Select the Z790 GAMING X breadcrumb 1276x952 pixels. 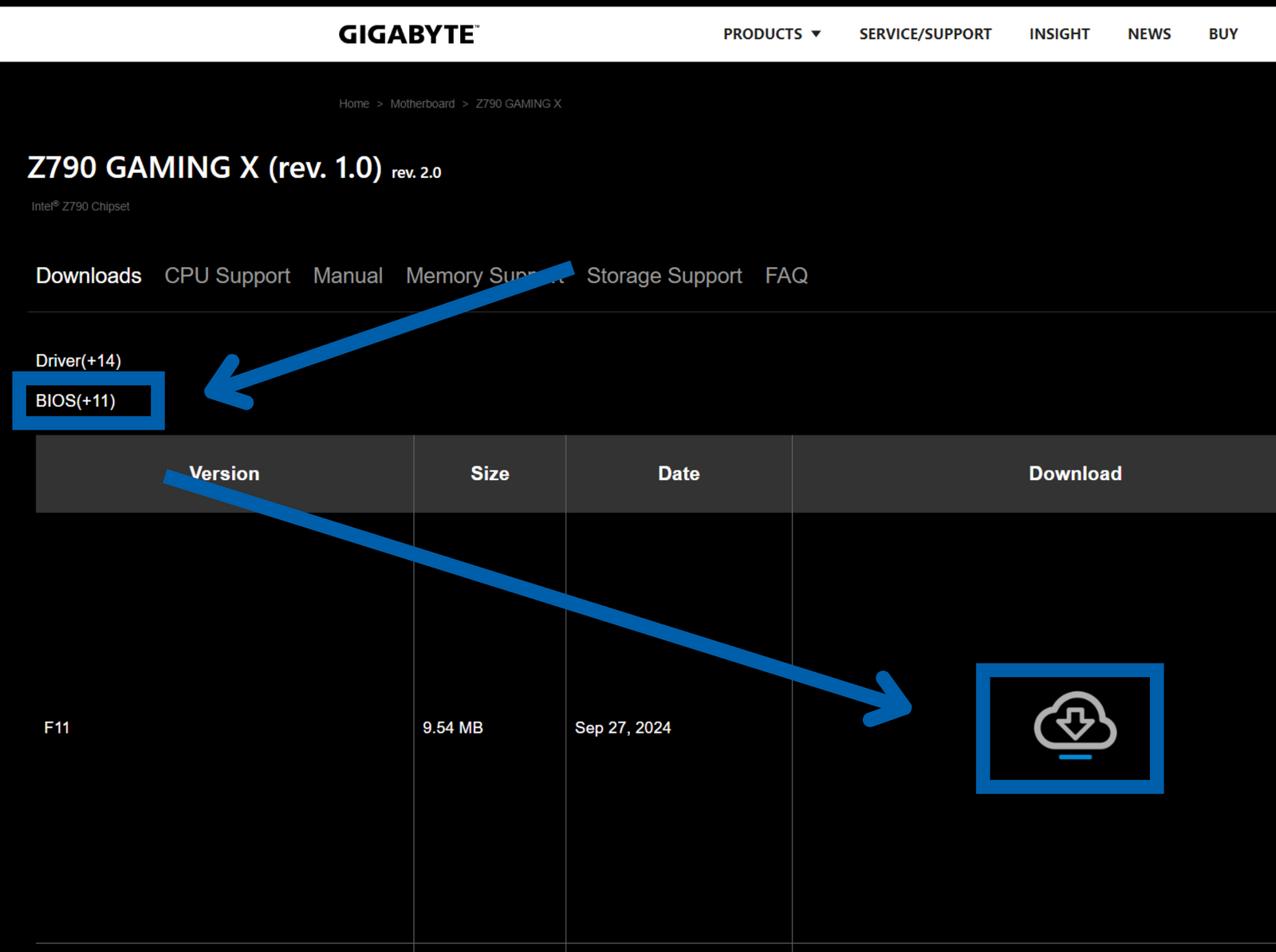(x=518, y=104)
